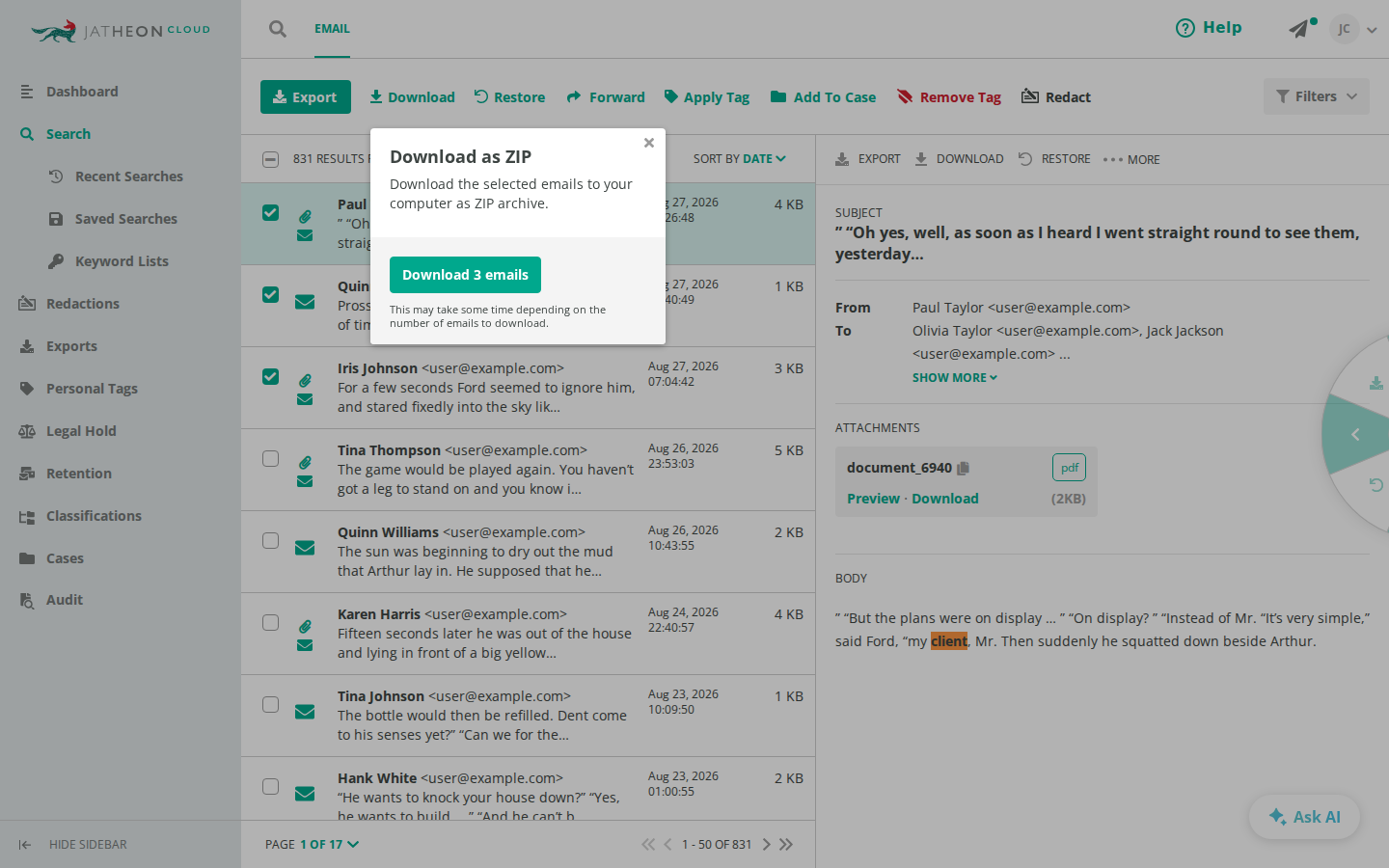Open Classifications section
1389x868 pixels.
(x=94, y=516)
